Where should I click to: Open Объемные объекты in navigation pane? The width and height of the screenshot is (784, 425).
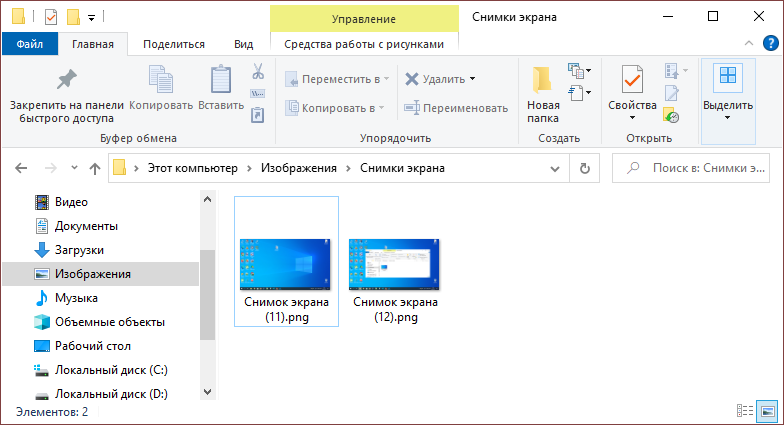pyautogui.click(x=101, y=322)
